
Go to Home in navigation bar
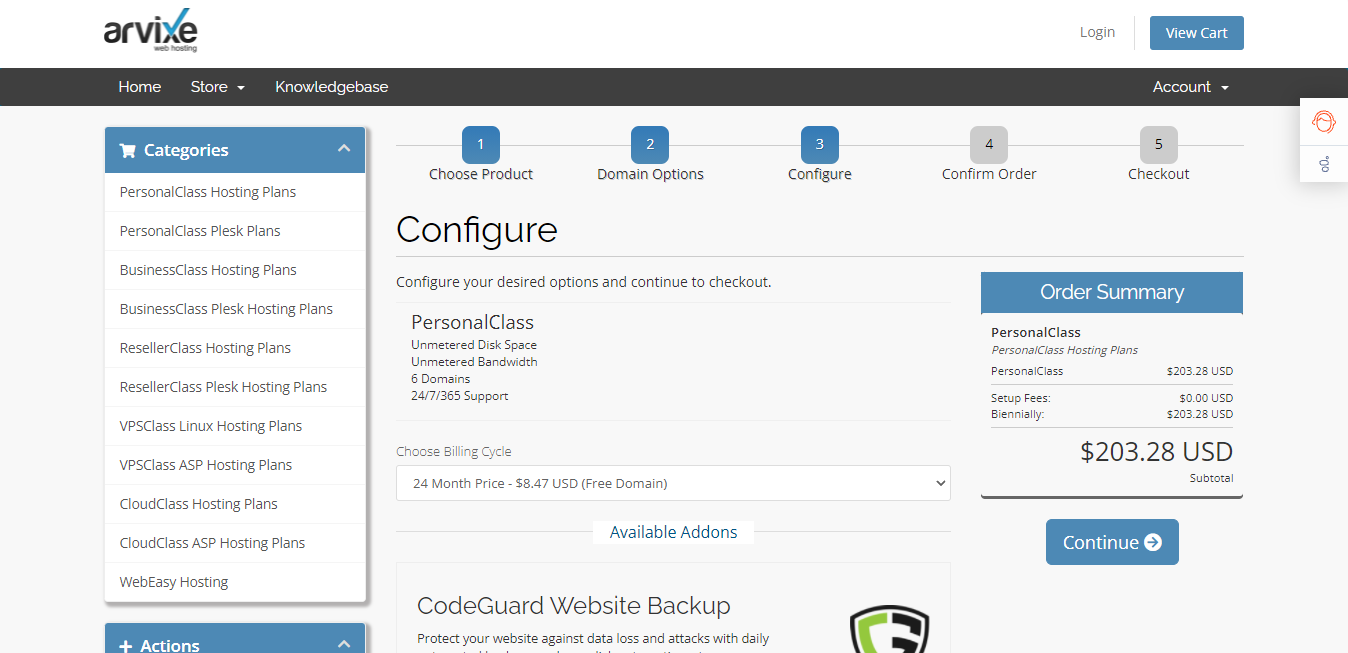click(x=140, y=87)
